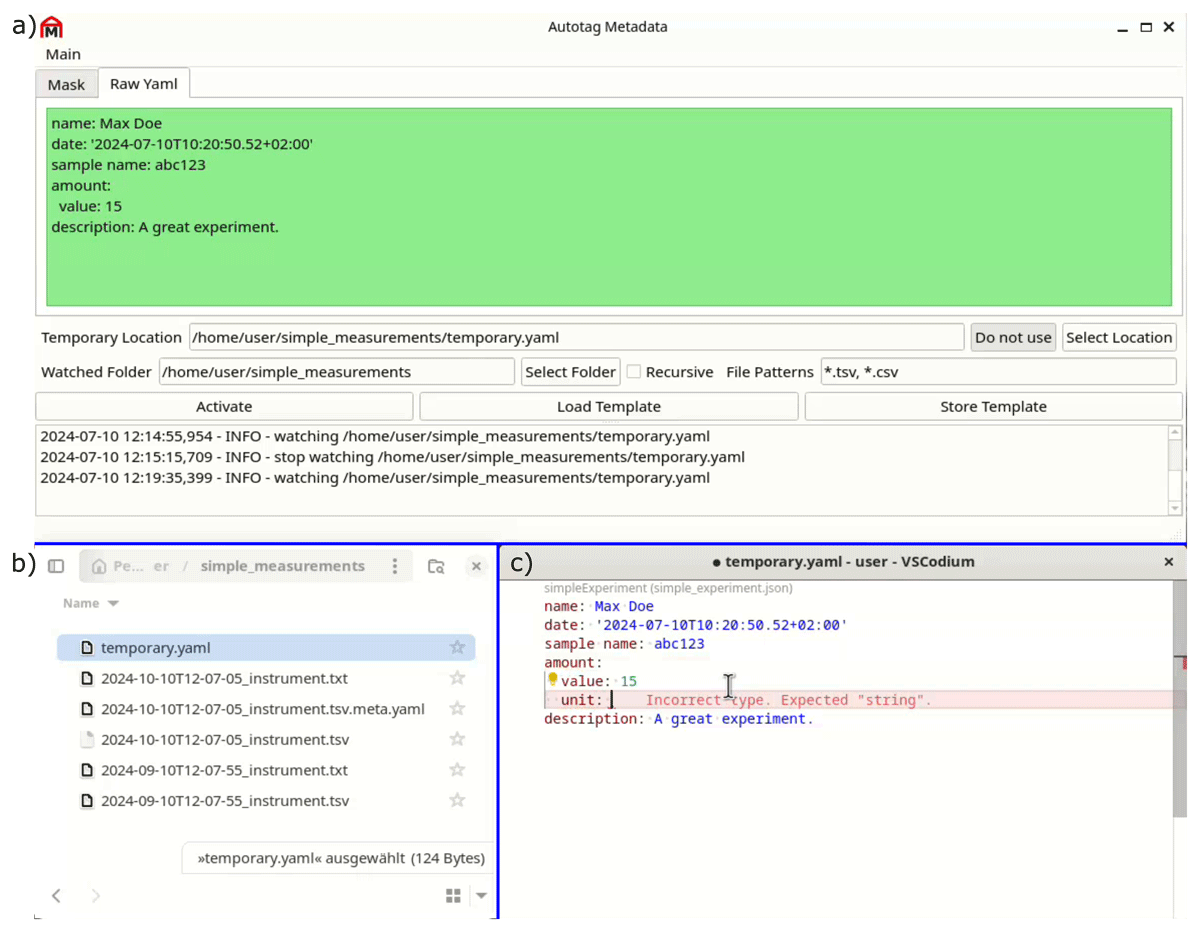Click the folder search icon
This screenshot has width=1200, height=932.
coord(436,566)
